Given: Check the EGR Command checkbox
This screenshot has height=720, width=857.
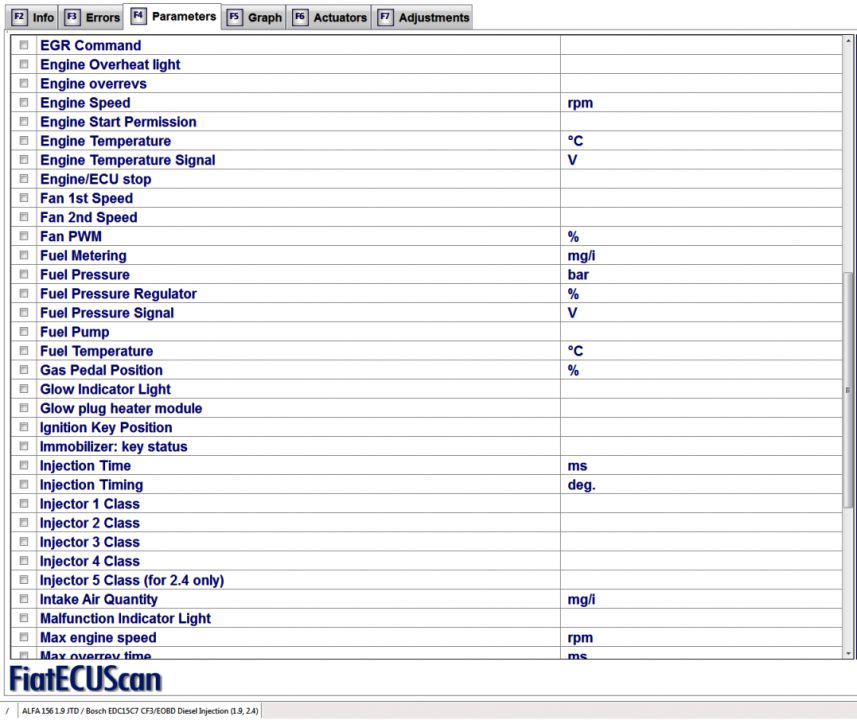Looking at the screenshot, I should (x=24, y=45).
